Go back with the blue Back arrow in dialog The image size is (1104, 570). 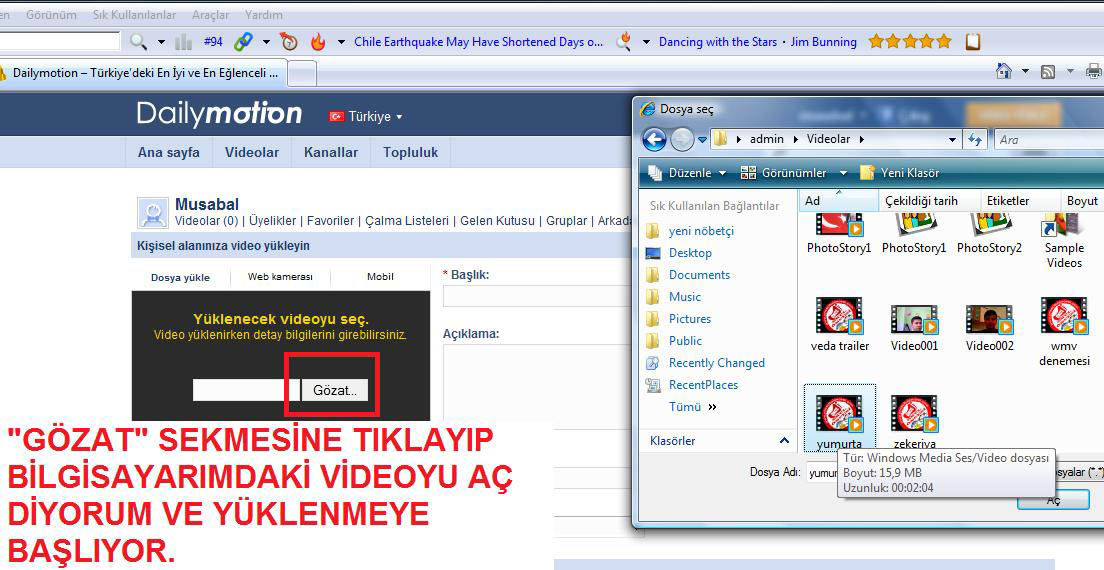654,139
